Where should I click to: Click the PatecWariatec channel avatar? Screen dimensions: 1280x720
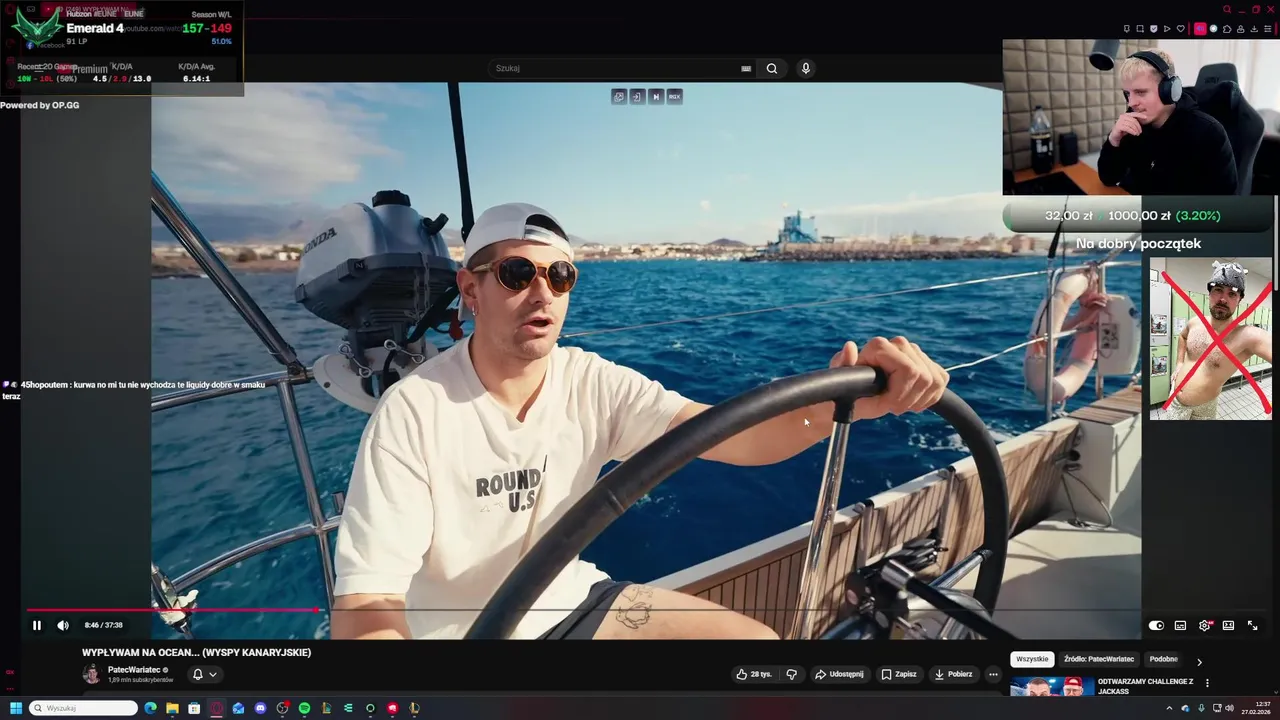pyautogui.click(x=91, y=674)
